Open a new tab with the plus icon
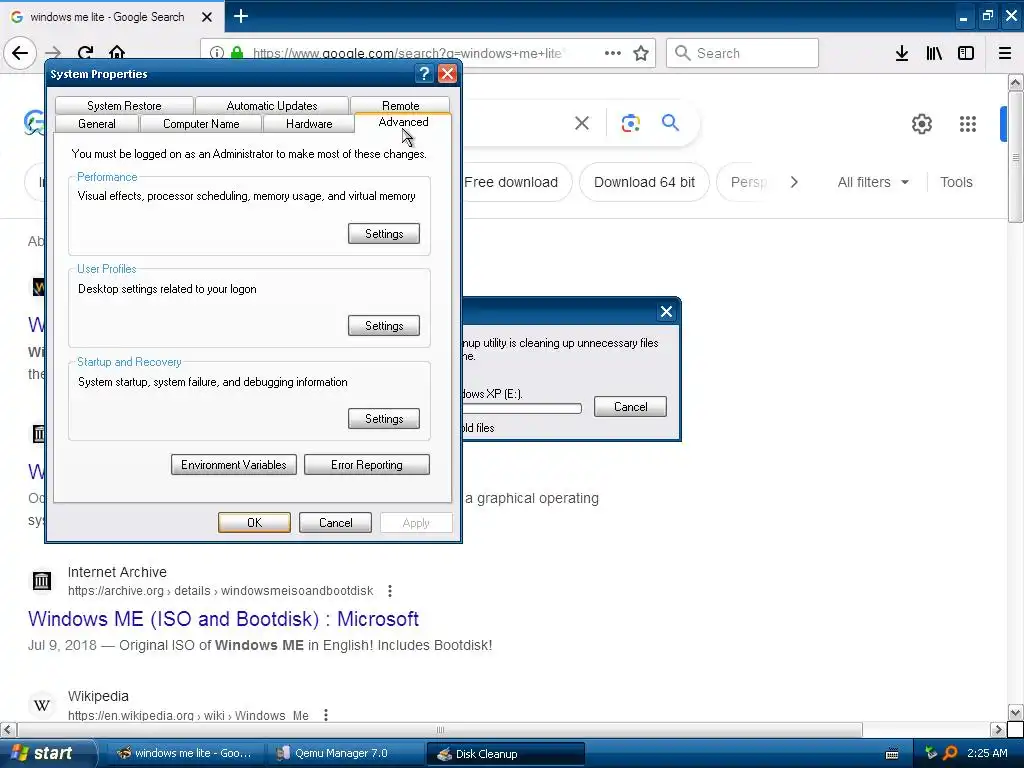 [240, 16]
